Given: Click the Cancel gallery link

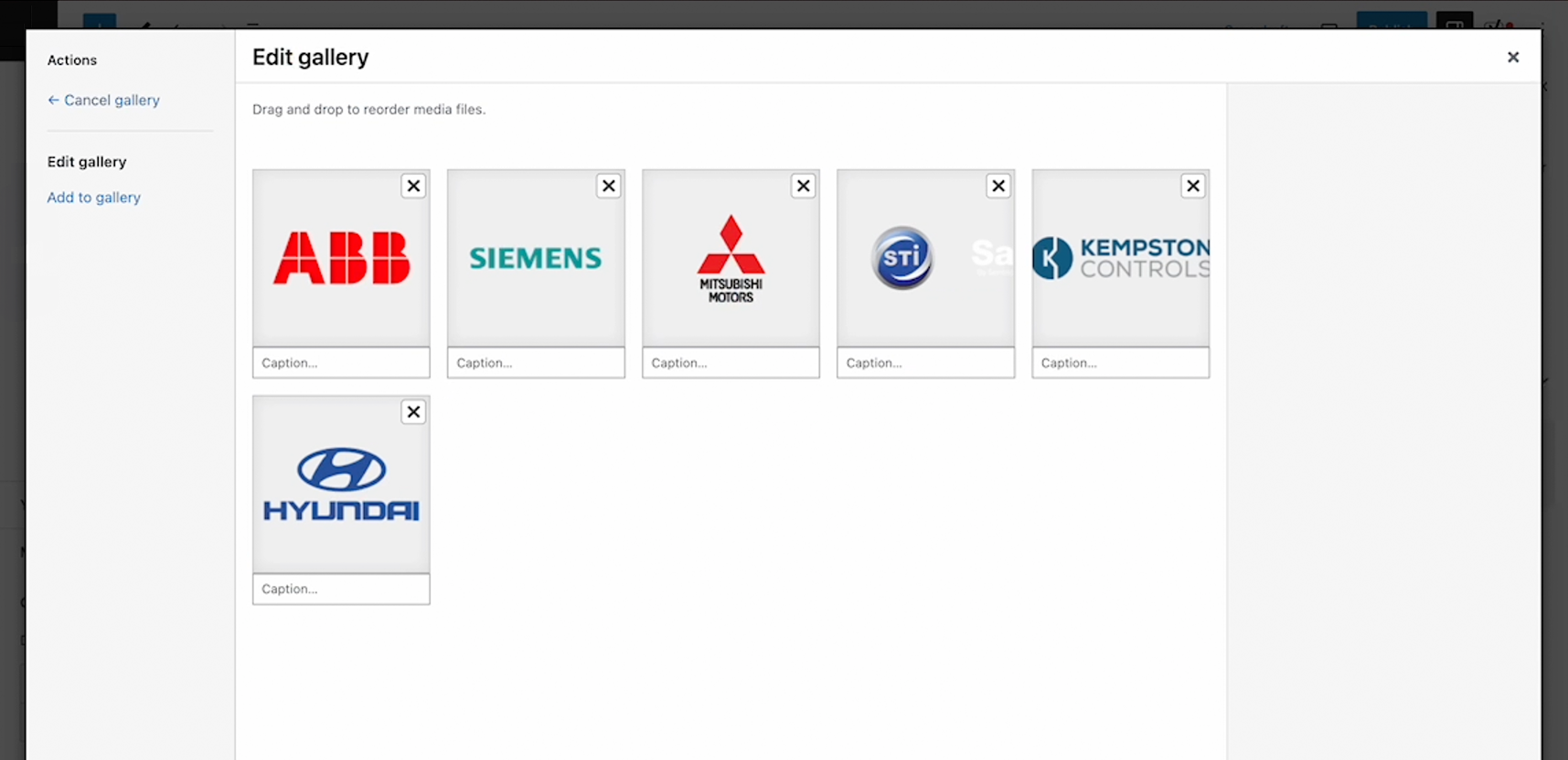Looking at the screenshot, I should click(x=103, y=100).
